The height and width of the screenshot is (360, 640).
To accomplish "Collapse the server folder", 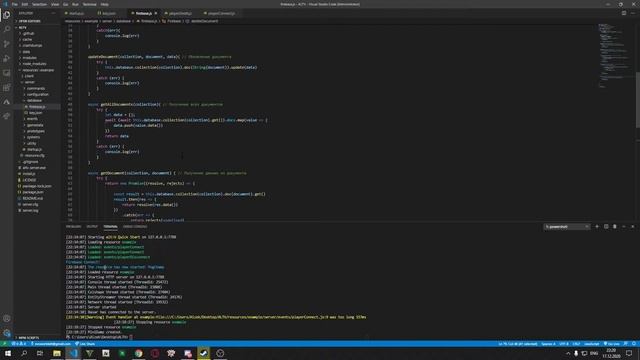I will [x=30, y=82].
